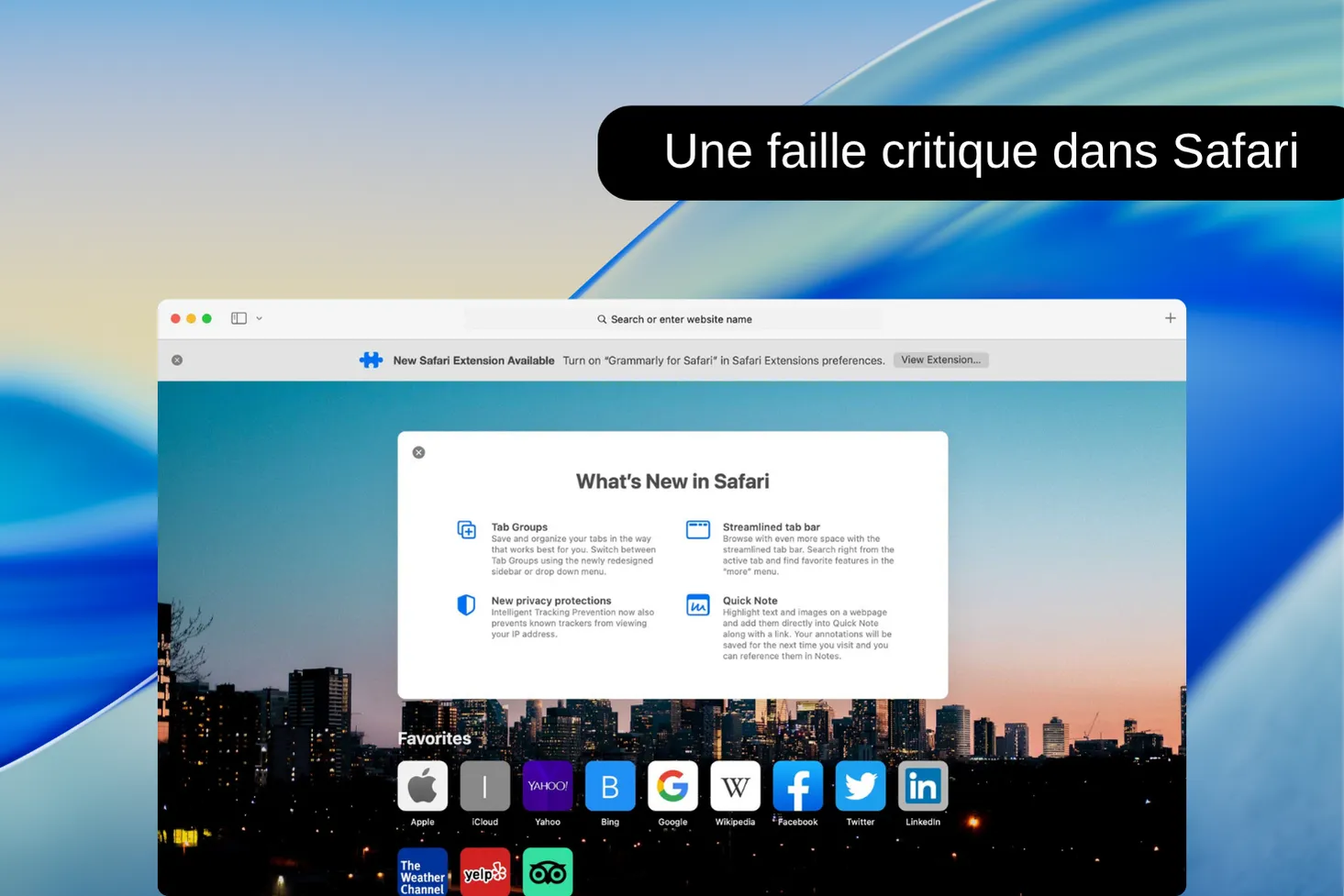
Task: Open the Yelp favorite
Action: pos(484,872)
